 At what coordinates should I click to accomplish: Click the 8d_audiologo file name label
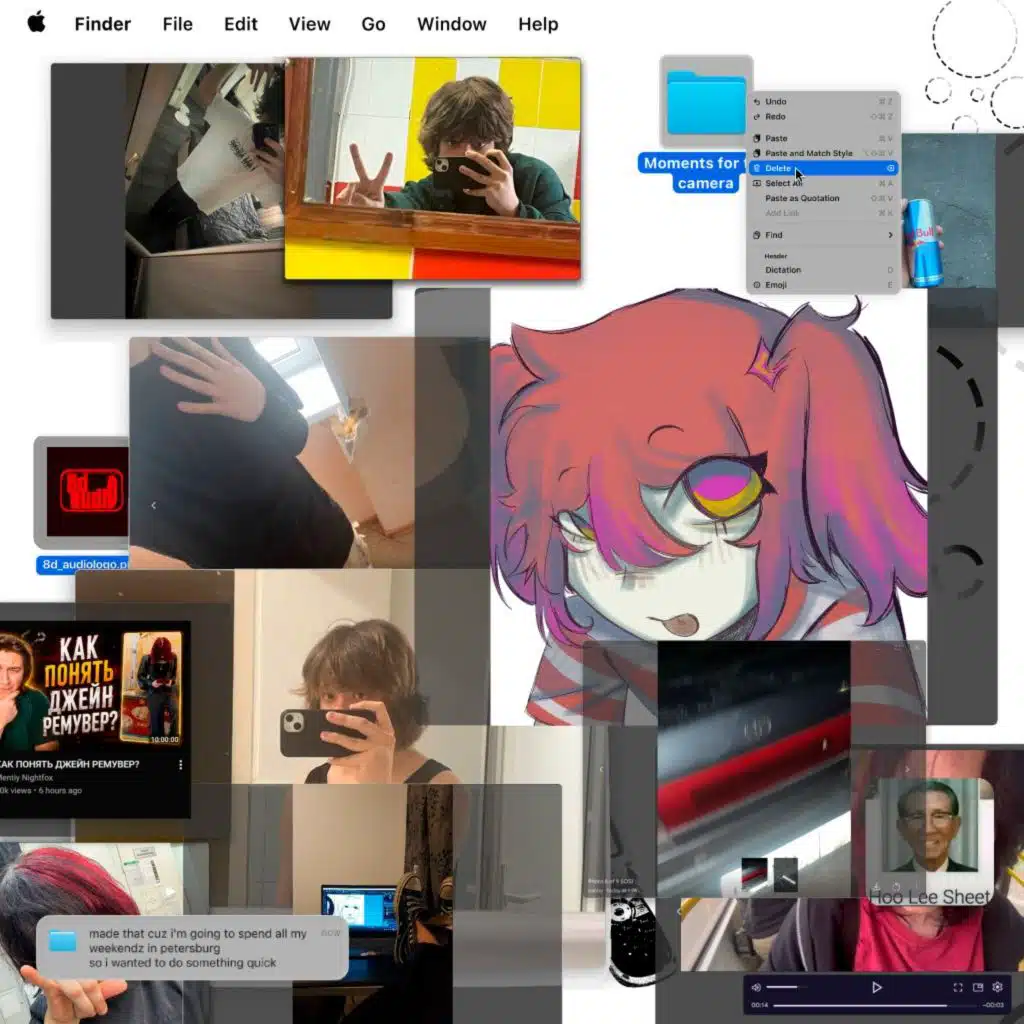click(85, 564)
